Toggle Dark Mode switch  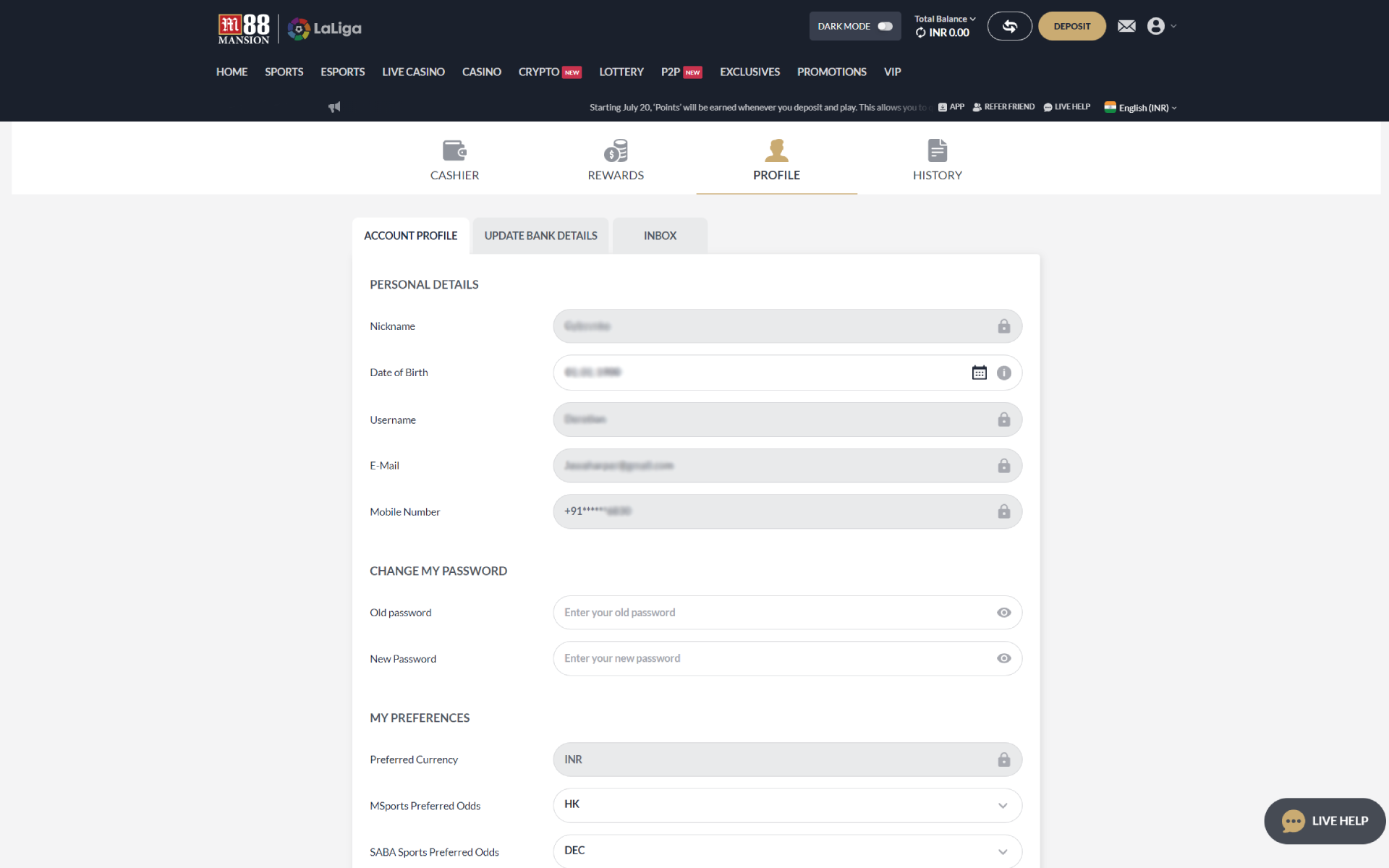[884, 26]
